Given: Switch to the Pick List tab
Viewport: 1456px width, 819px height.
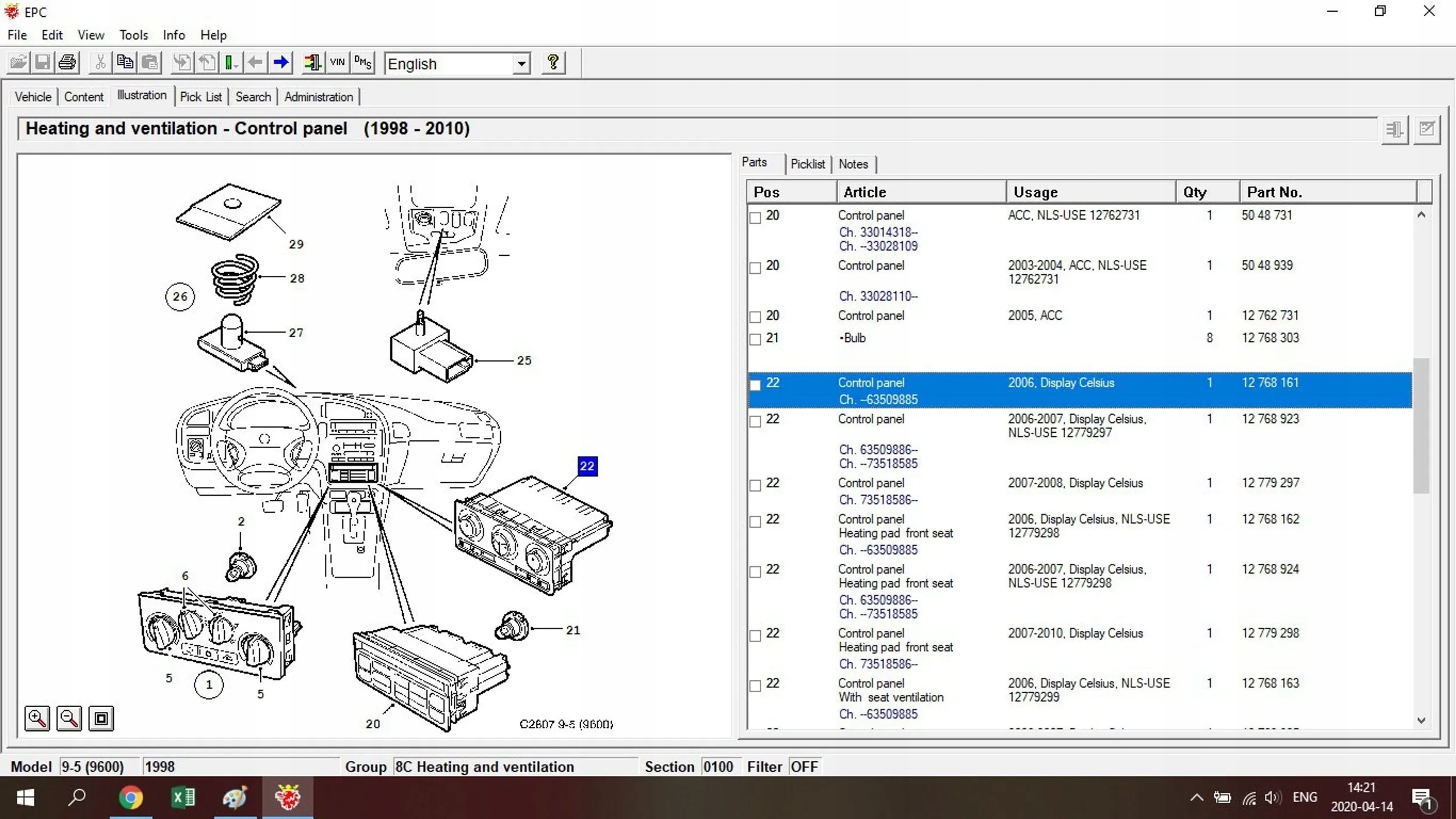Looking at the screenshot, I should (x=200, y=97).
